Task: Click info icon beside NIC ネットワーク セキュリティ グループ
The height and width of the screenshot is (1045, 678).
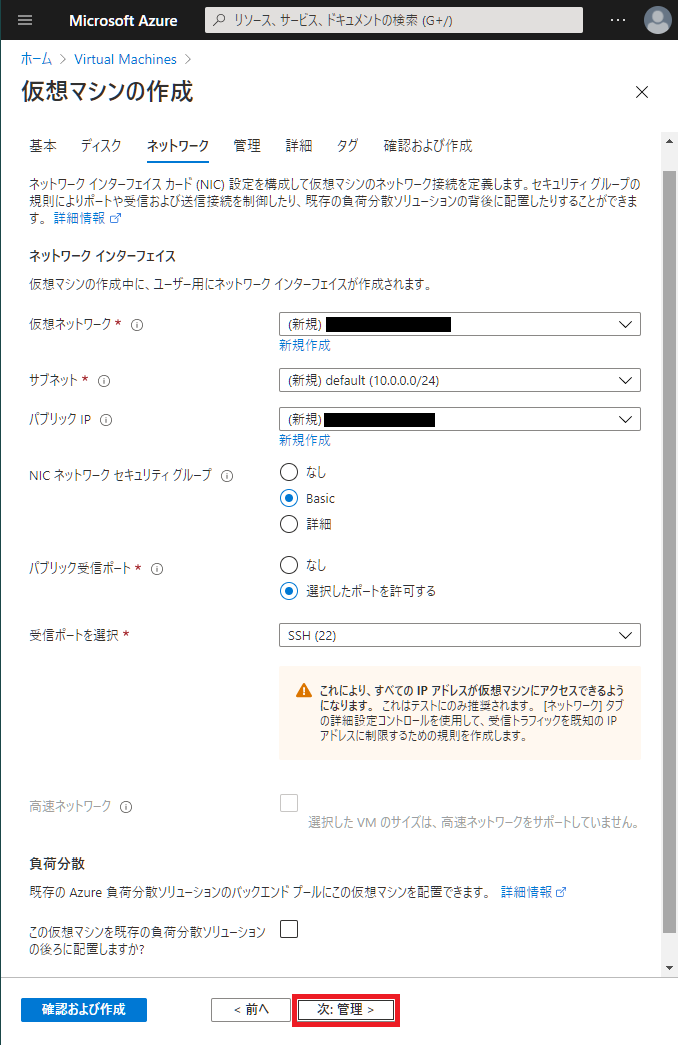Action: 226,476
